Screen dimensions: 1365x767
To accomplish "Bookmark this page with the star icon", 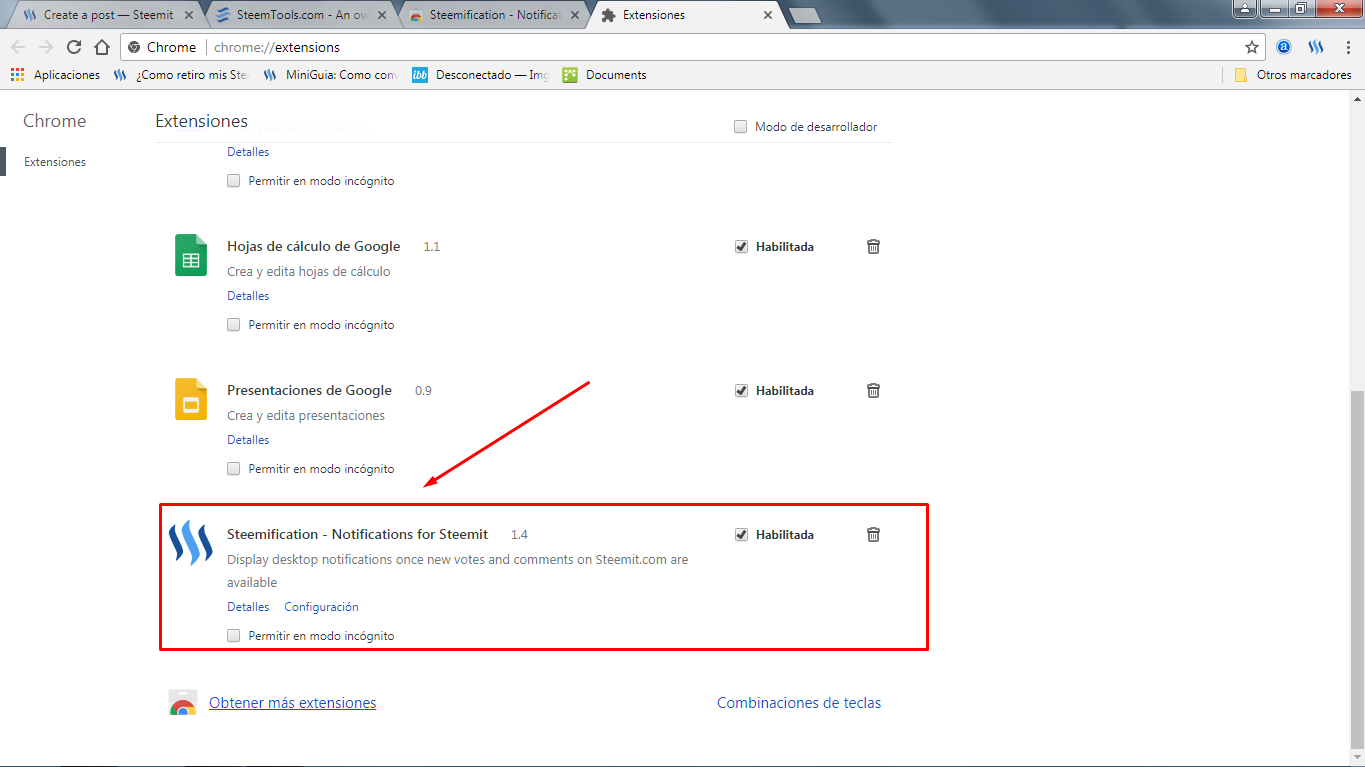I will point(1252,47).
